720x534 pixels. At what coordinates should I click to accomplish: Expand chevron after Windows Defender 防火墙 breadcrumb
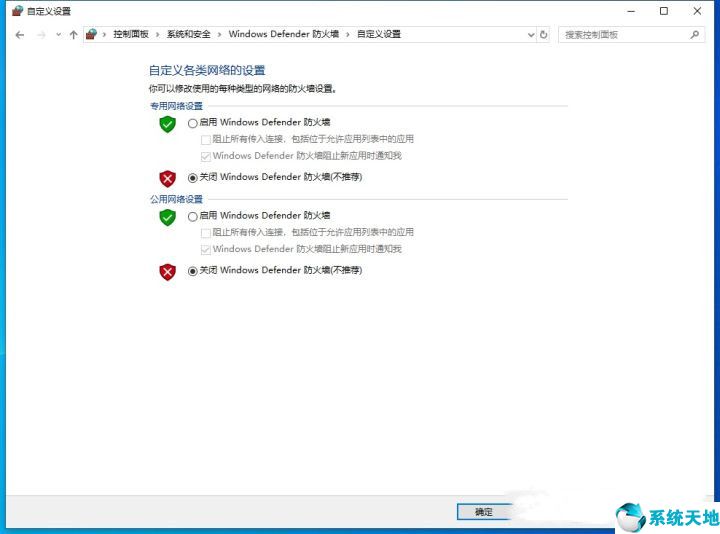pos(348,35)
